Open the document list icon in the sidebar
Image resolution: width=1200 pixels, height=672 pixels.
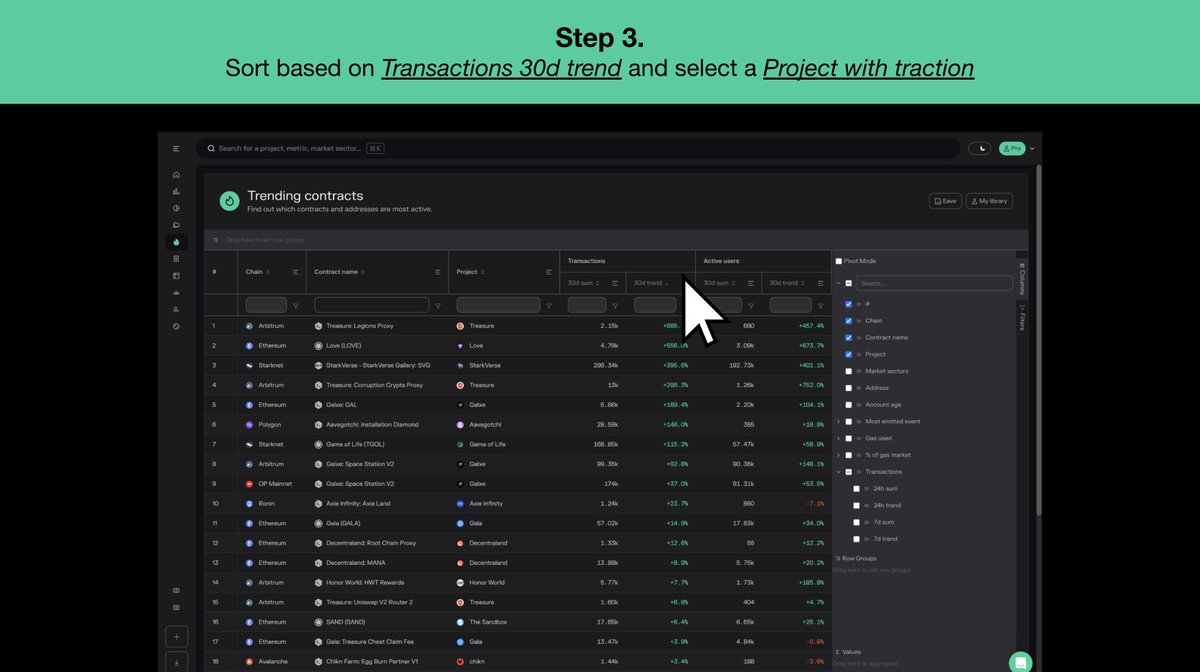click(x=176, y=259)
